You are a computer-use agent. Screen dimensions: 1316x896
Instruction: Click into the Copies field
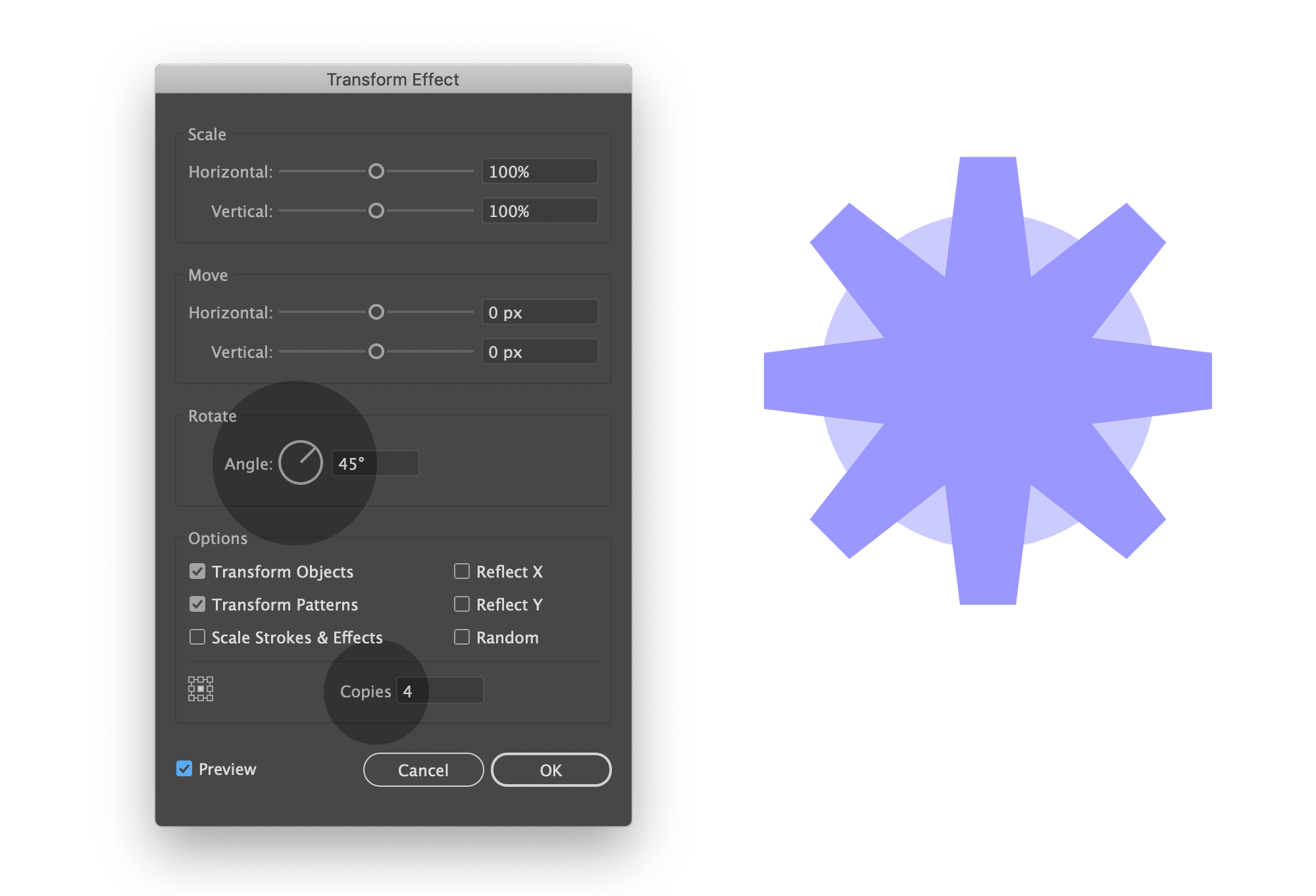tap(440, 691)
